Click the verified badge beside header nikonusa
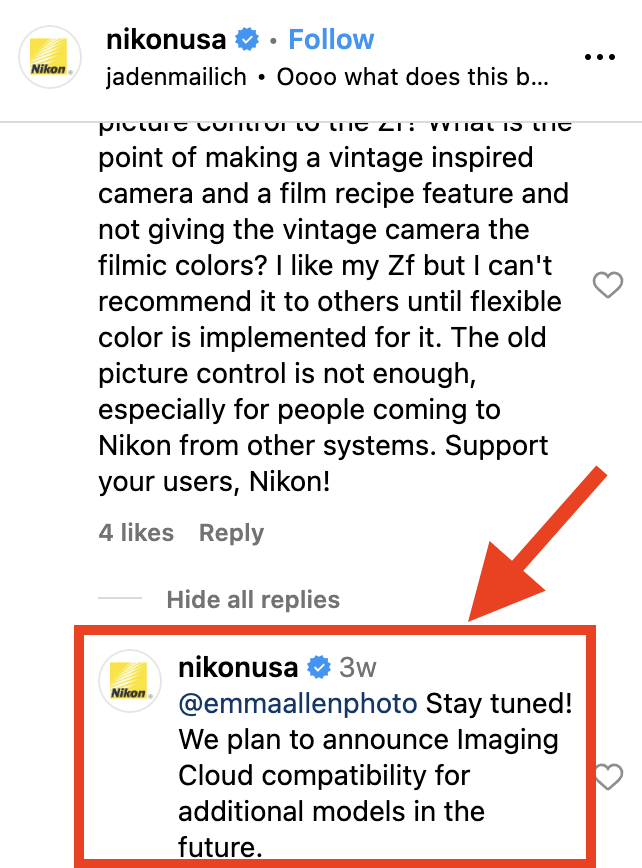Image resolution: width=642 pixels, height=868 pixels. (x=246, y=40)
